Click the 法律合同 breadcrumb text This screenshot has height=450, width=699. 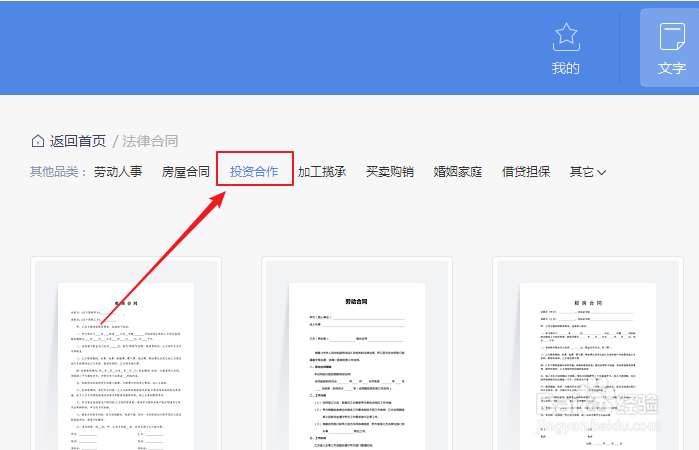[x=150, y=141]
